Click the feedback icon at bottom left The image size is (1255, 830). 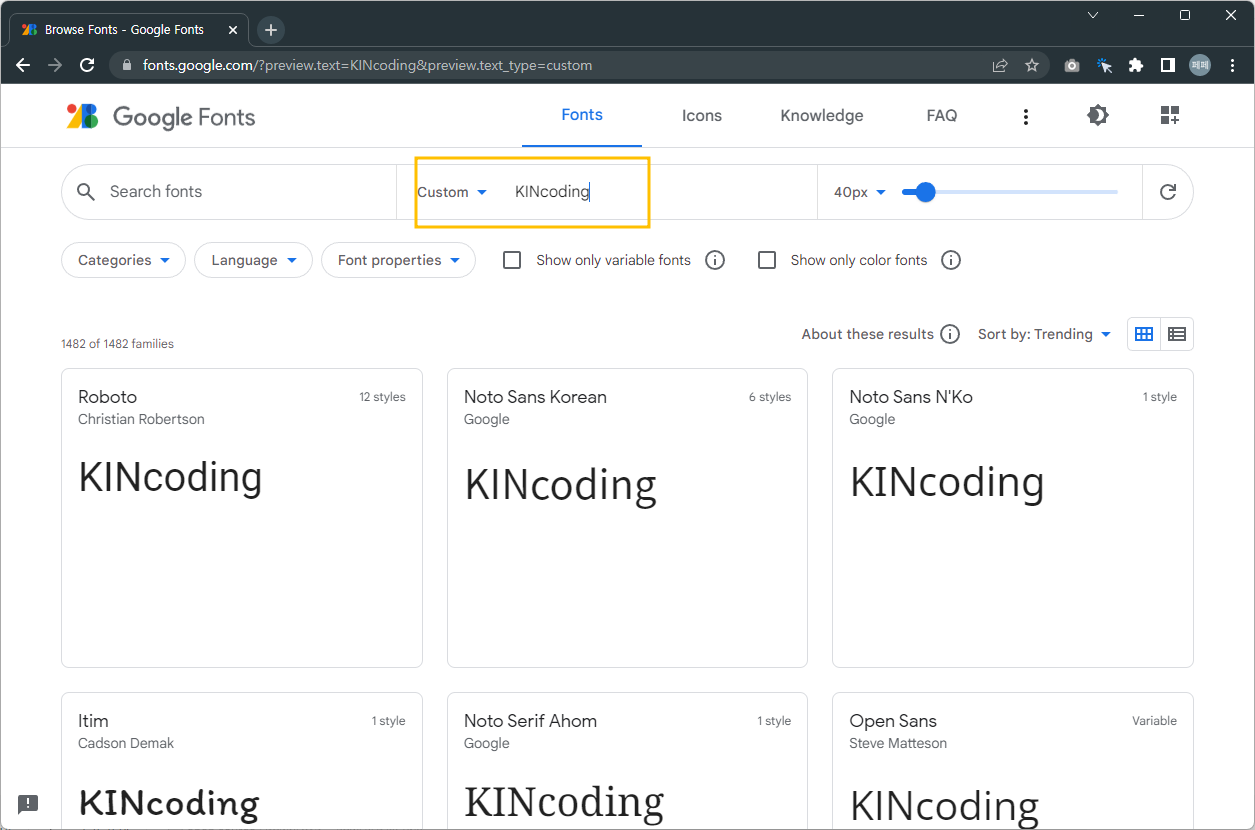click(x=28, y=803)
